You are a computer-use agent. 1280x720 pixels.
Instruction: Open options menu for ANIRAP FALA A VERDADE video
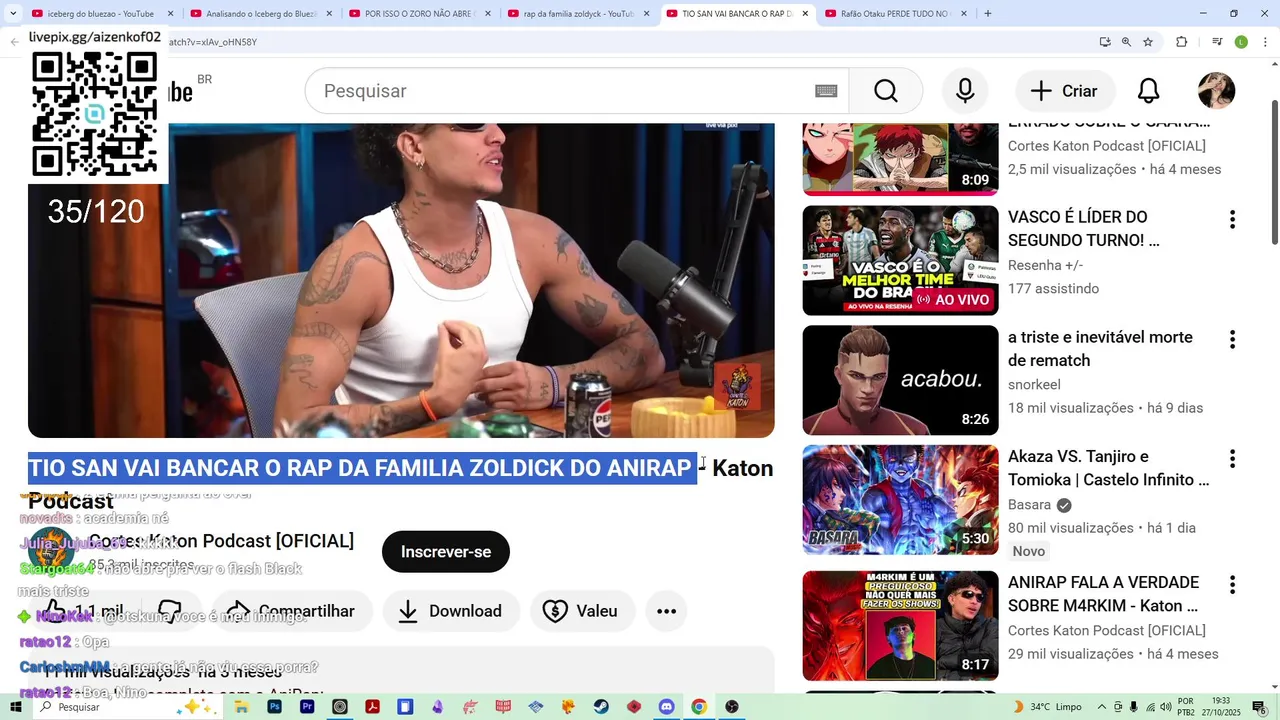pos(1232,585)
